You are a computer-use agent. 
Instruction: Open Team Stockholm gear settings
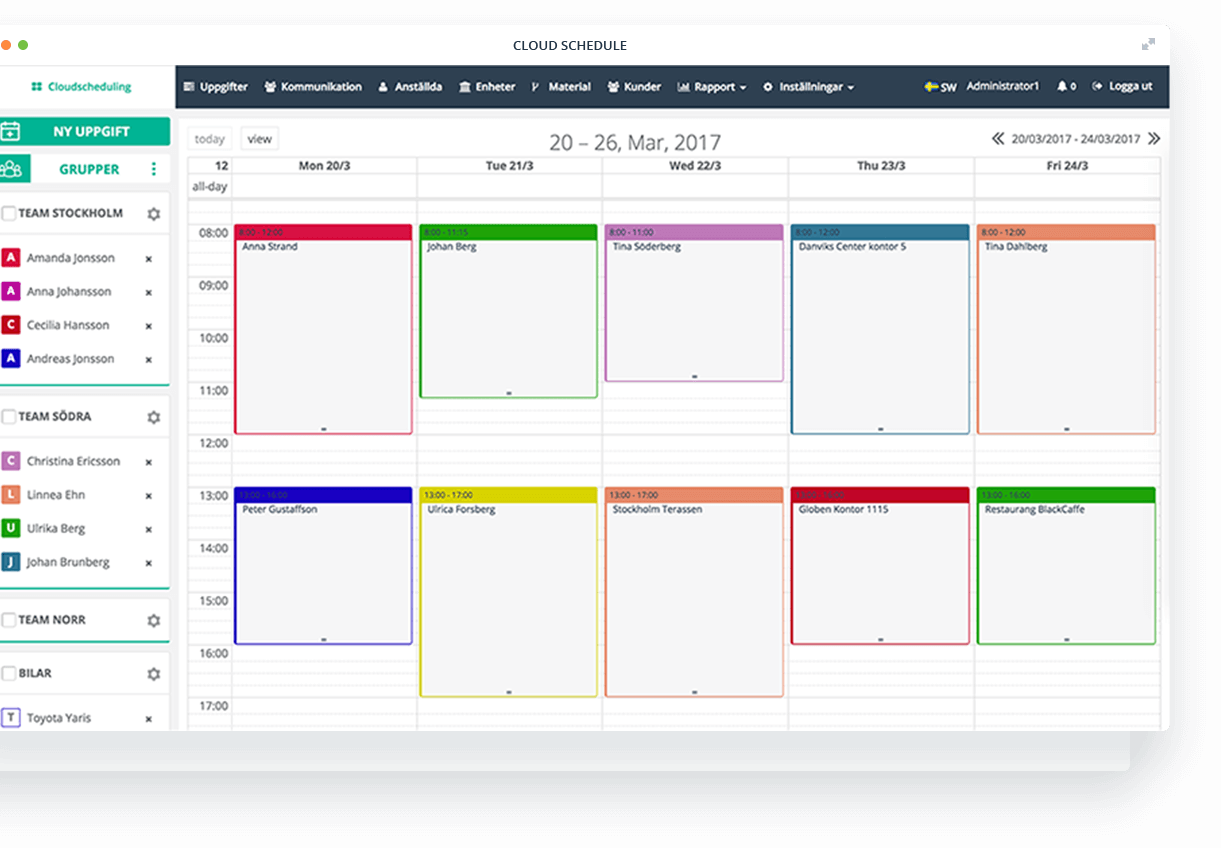pyautogui.click(x=153, y=214)
